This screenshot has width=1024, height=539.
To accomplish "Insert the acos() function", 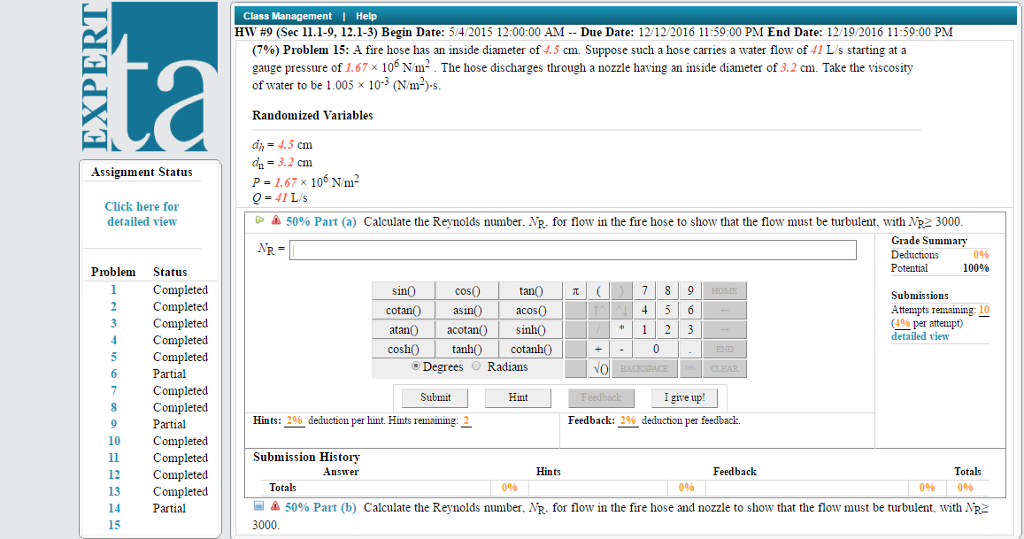I will (x=530, y=310).
